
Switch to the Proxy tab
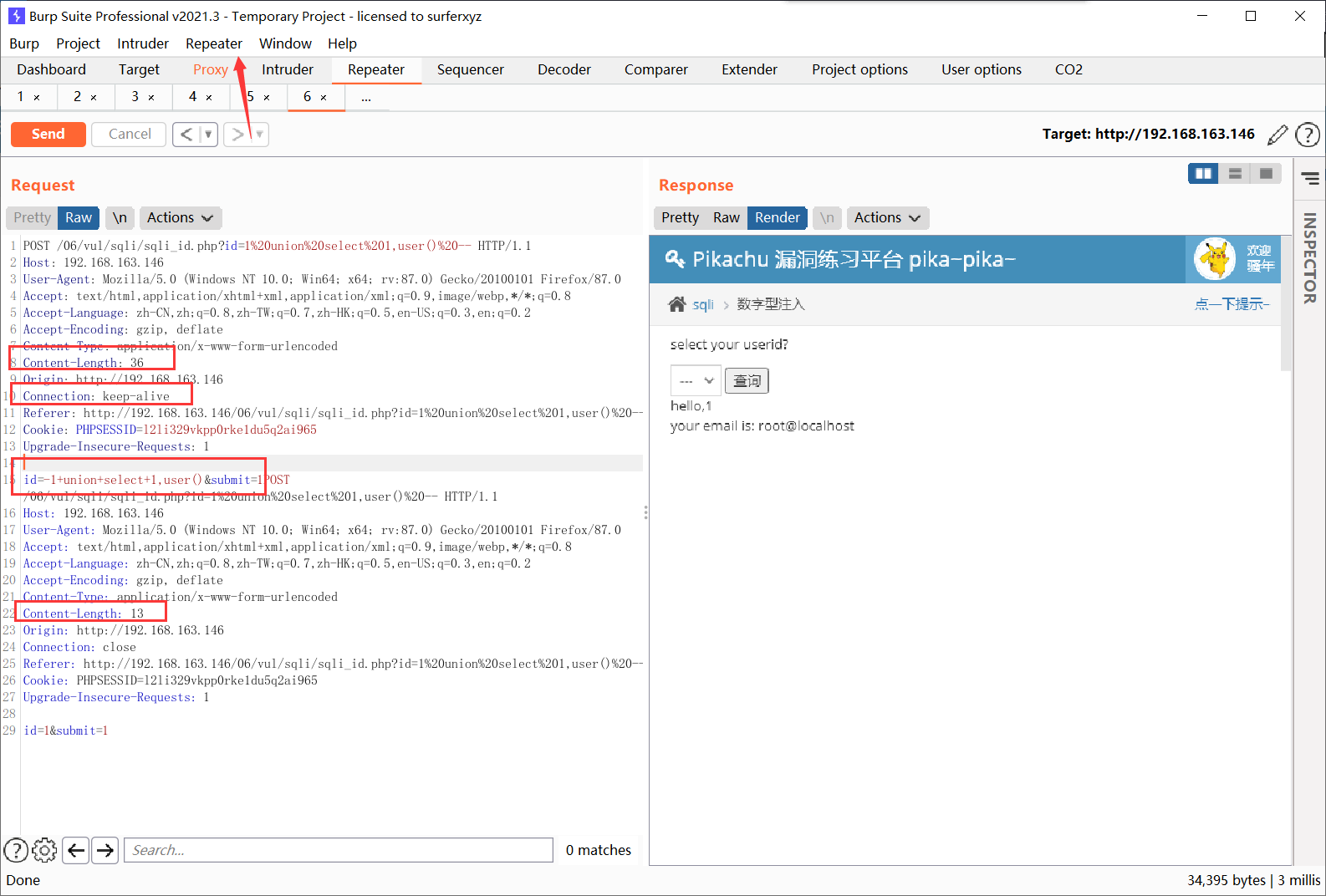211,69
